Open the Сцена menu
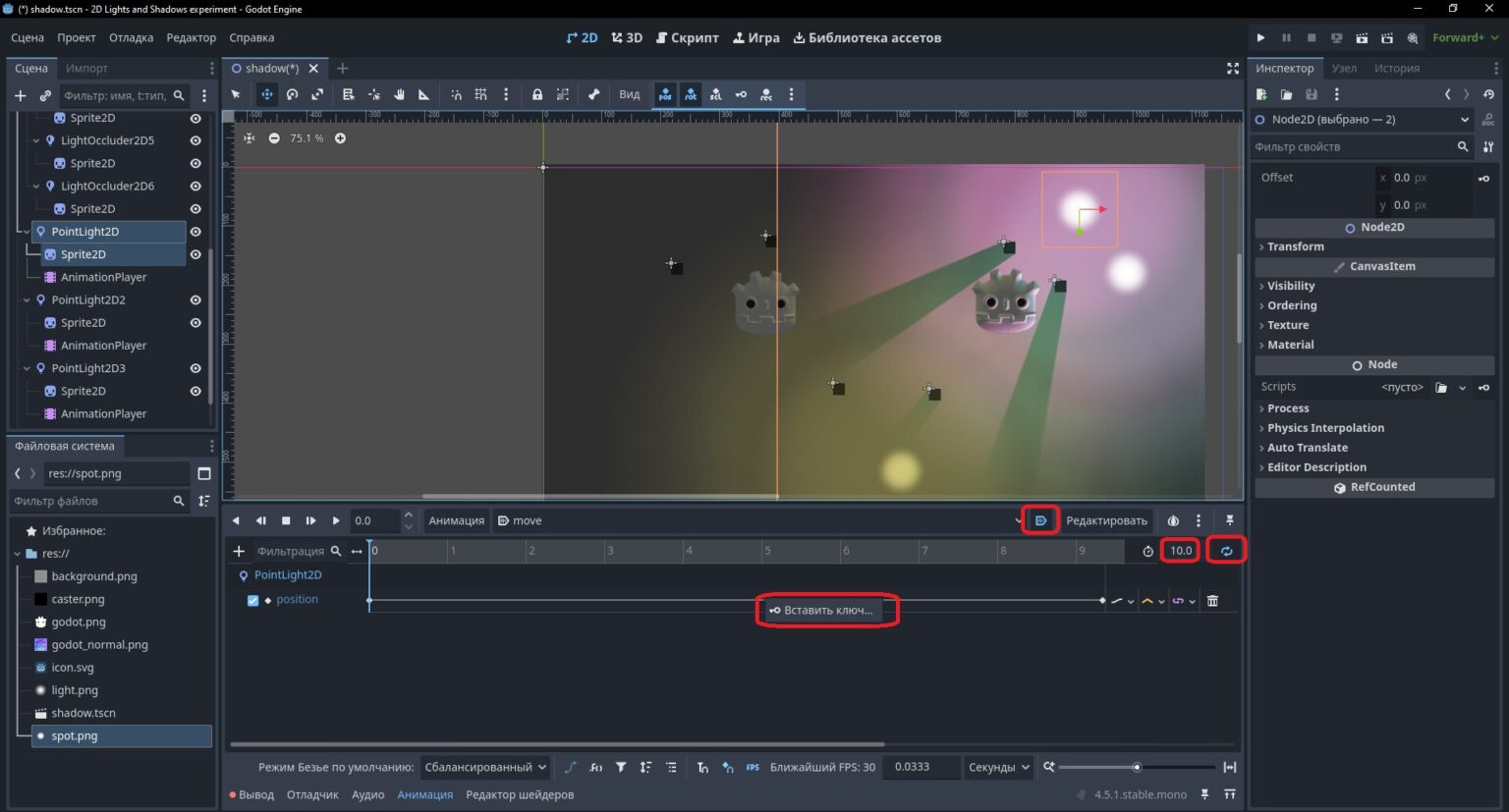 28,37
